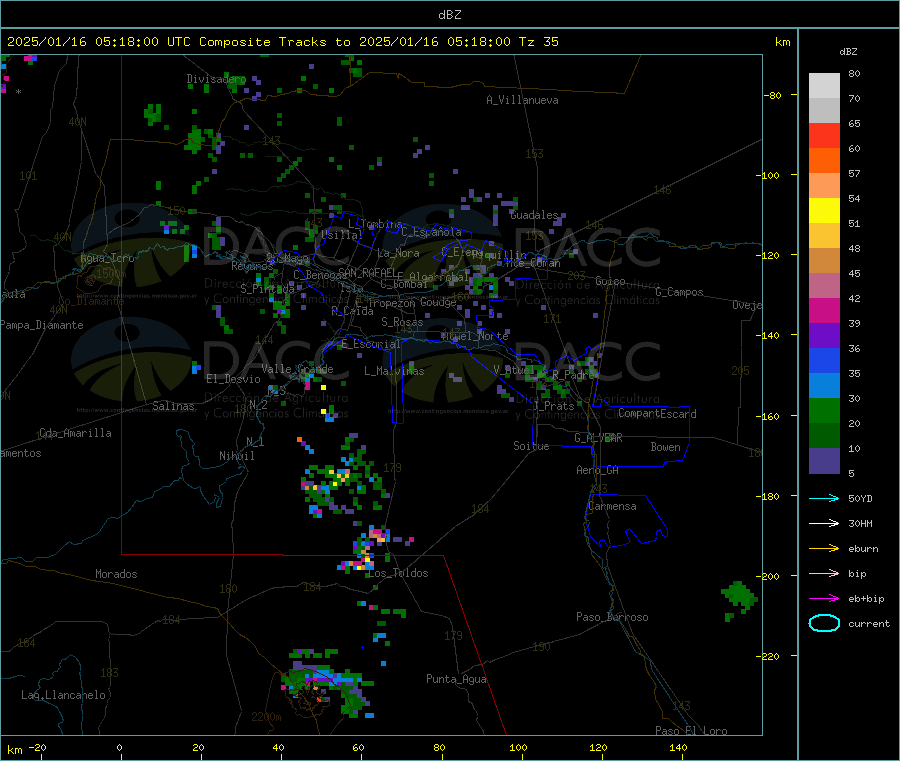The image size is (900, 761).
Task: Click the 30HM white arrow legend icon
Action: pos(824,523)
